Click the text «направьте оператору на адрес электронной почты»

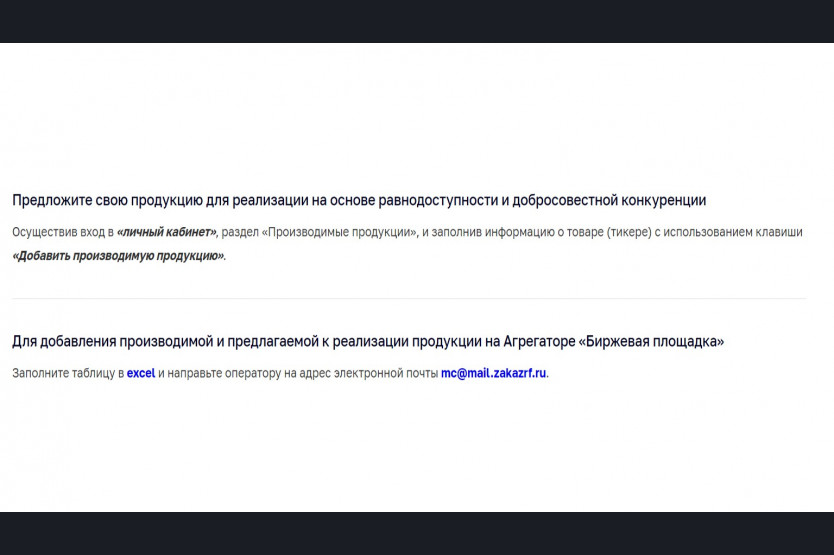tap(303, 373)
